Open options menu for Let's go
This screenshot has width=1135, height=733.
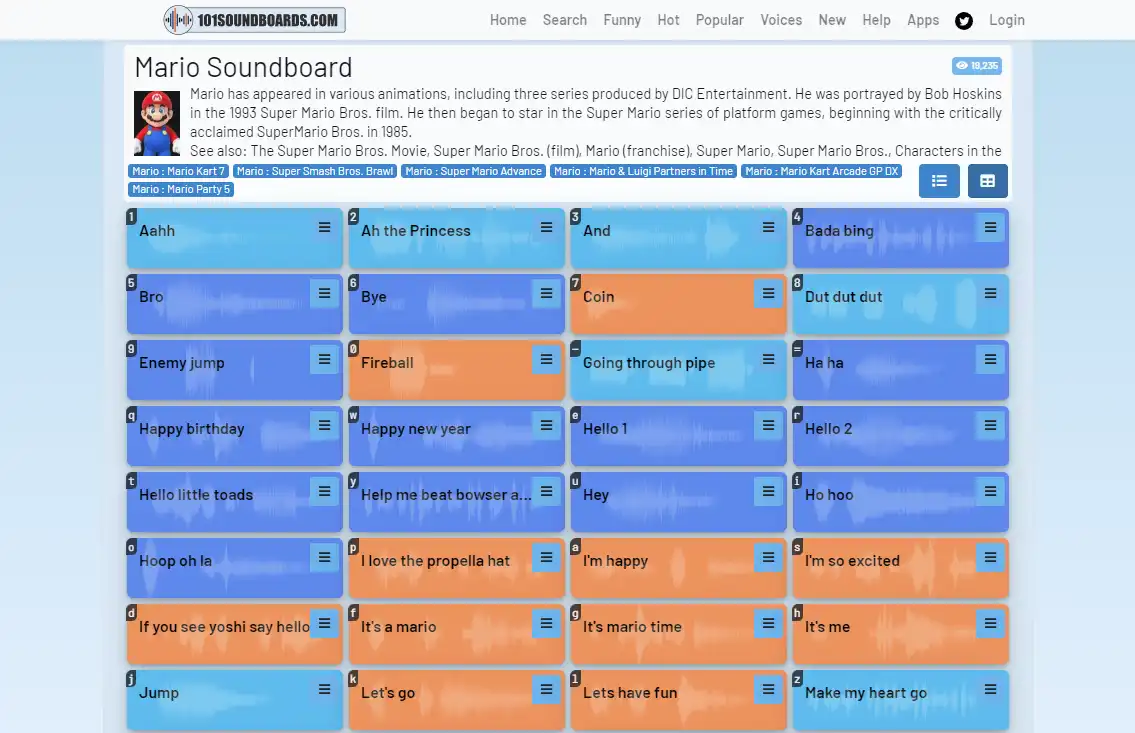click(547, 690)
